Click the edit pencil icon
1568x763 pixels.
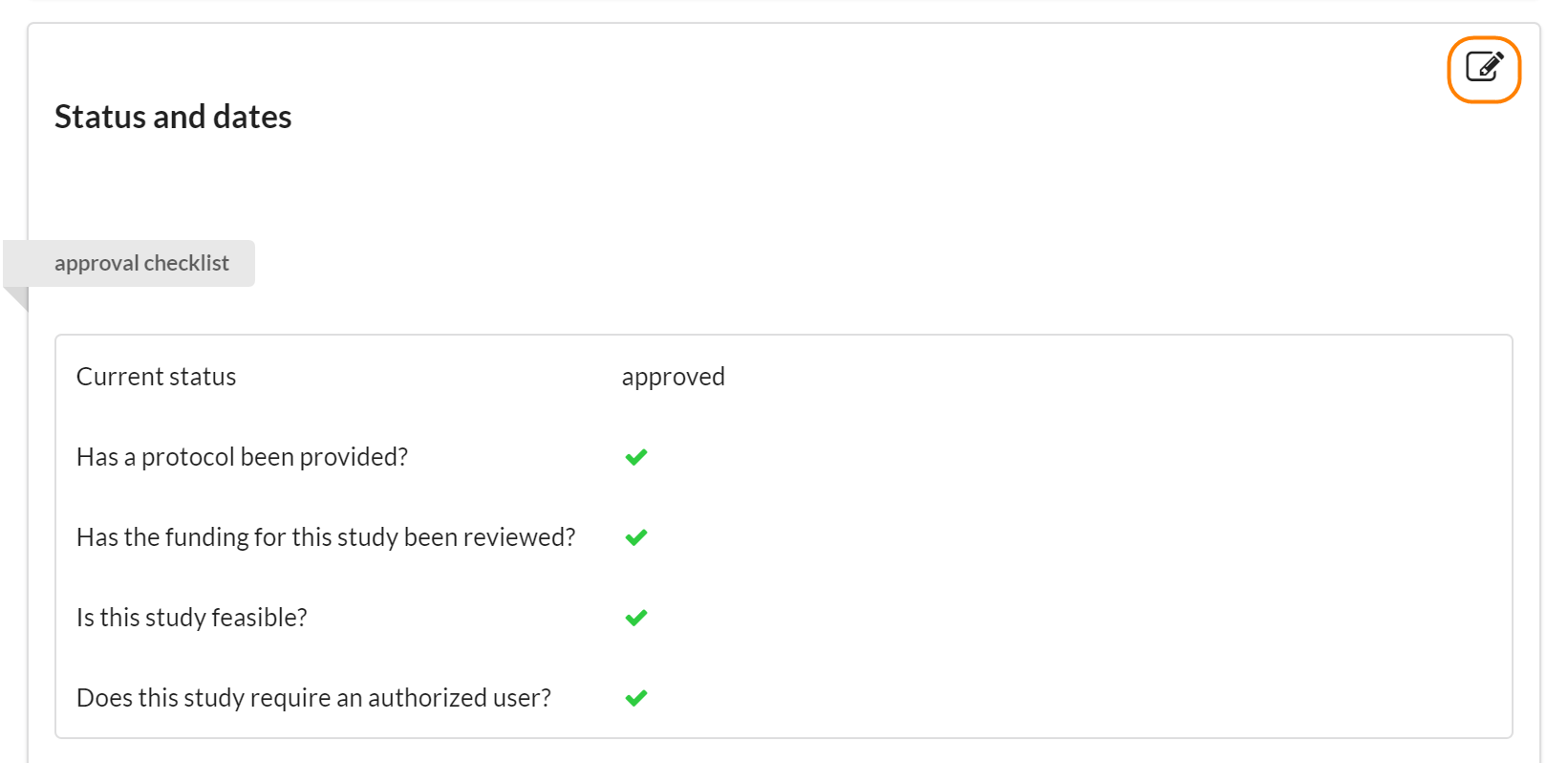pos(1484,68)
